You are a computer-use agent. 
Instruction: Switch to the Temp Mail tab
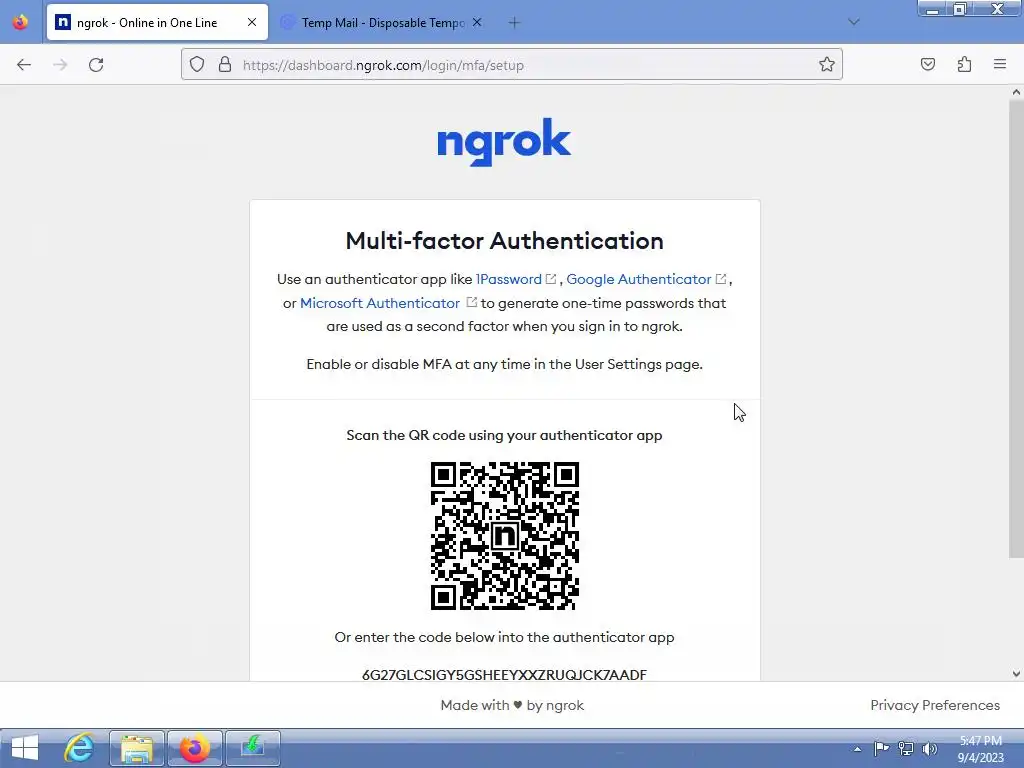[x=382, y=22]
